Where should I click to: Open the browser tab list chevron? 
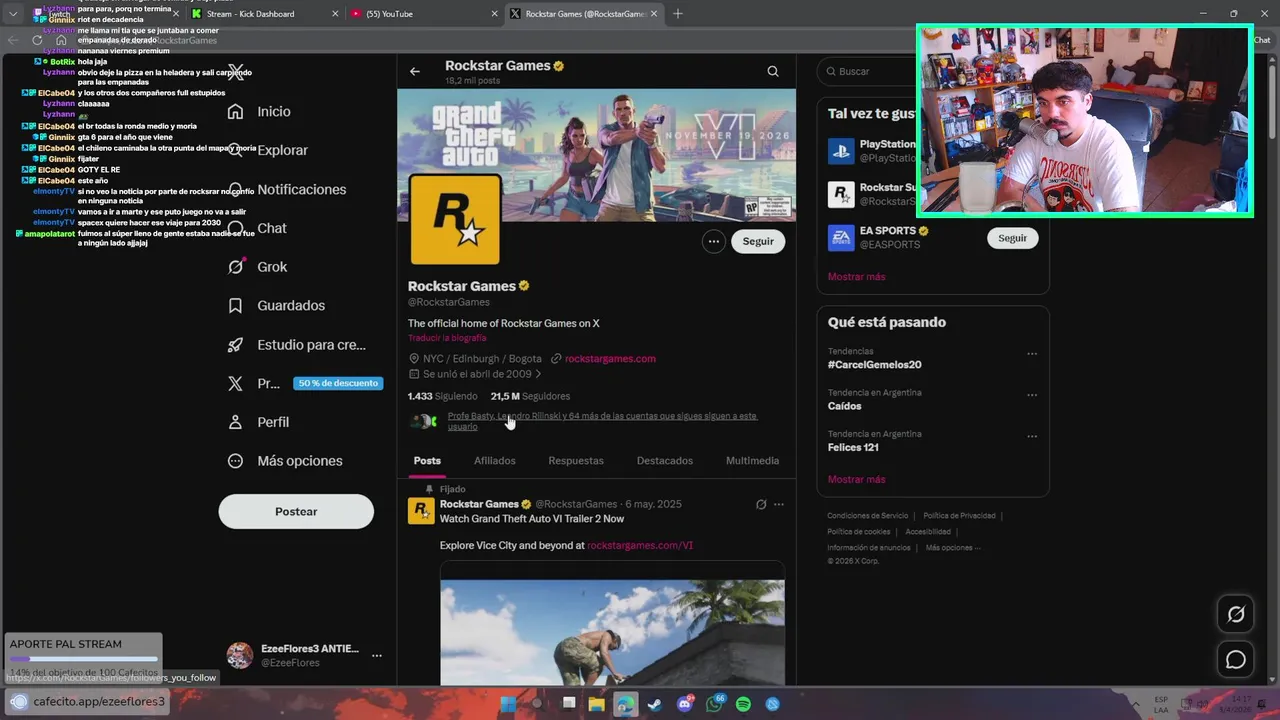point(13,14)
